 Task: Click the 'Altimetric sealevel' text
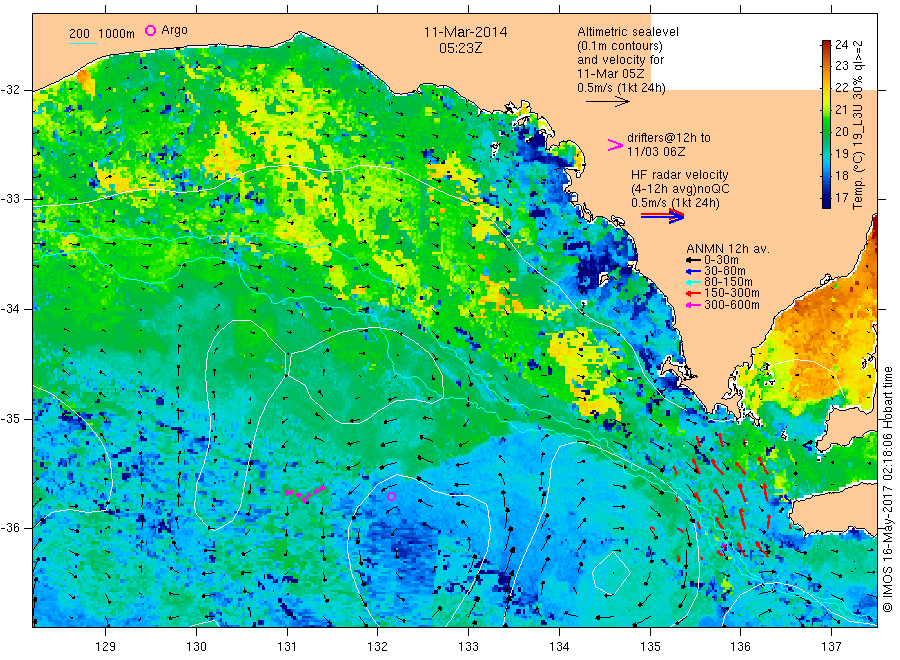[x=628, y=32]
